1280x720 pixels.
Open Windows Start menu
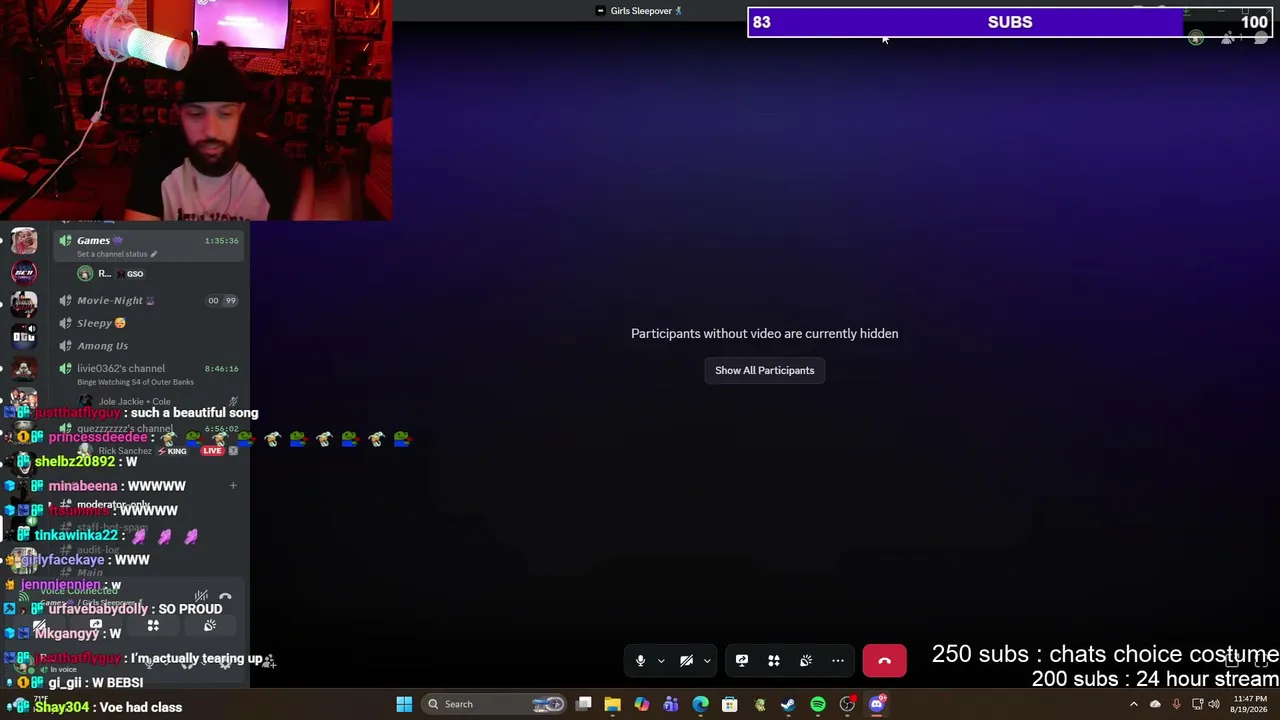(x=404, y=704)
